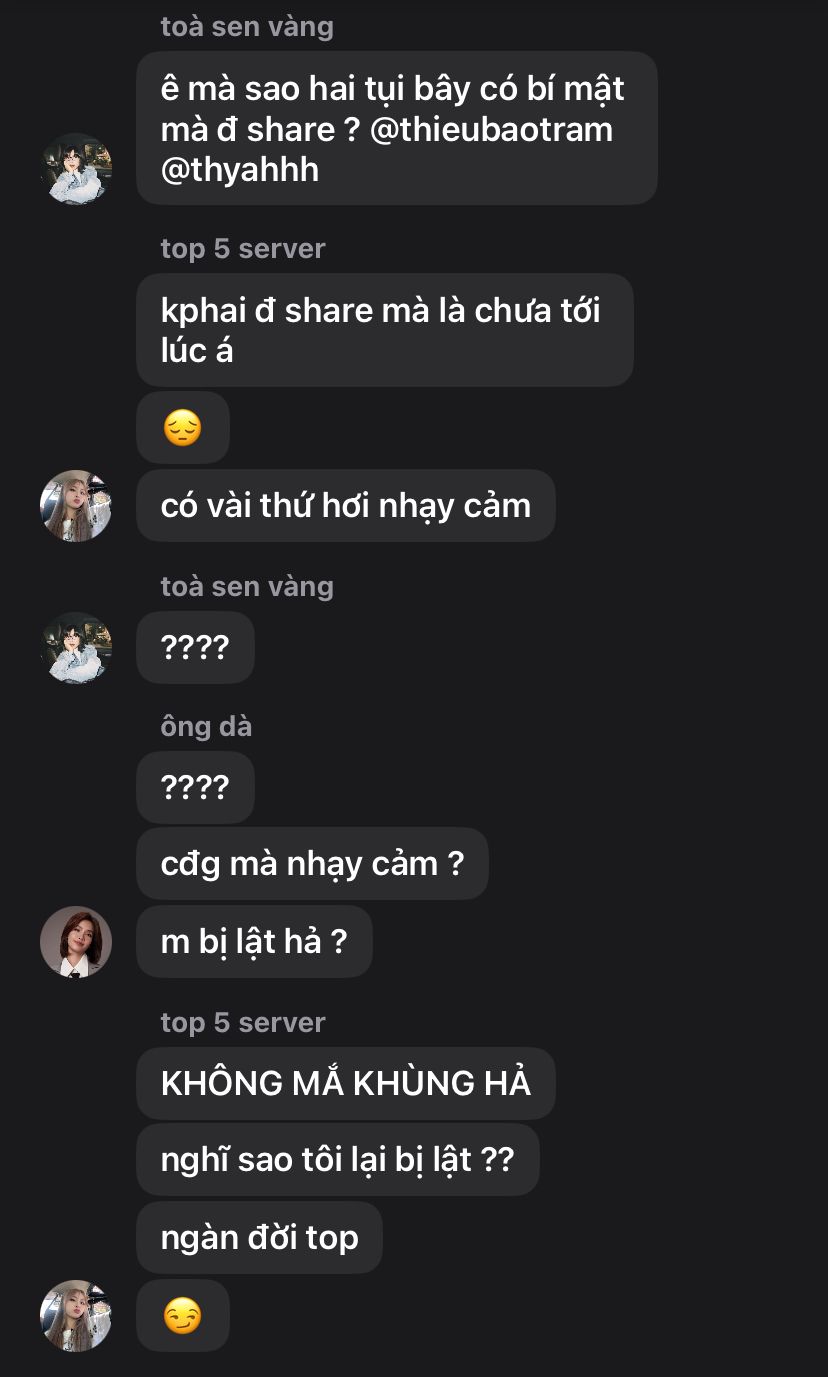Click first 'top 5 server' sender name
Viewport: 828px width, 1377px height.
(243, 248)
